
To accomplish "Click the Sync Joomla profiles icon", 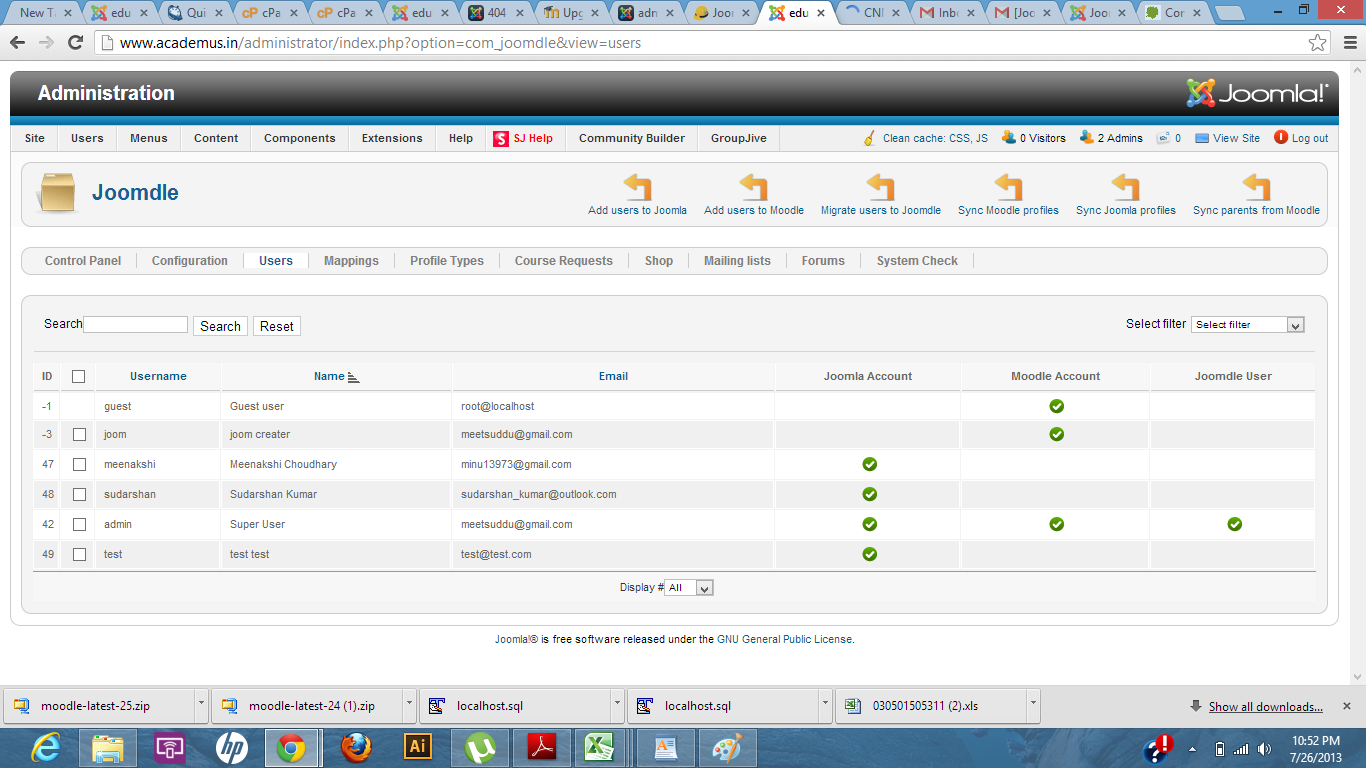I will coord(1125,187).
